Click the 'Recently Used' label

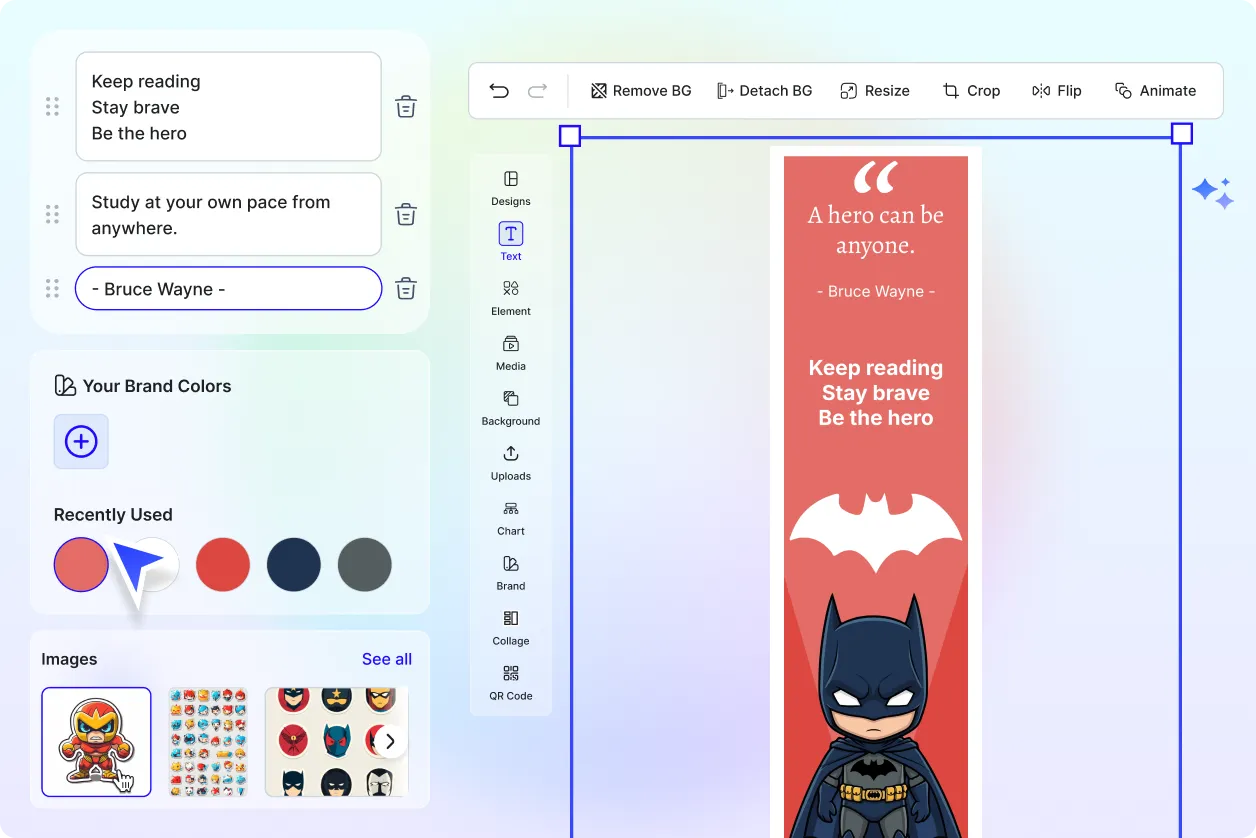click(113, 515)
